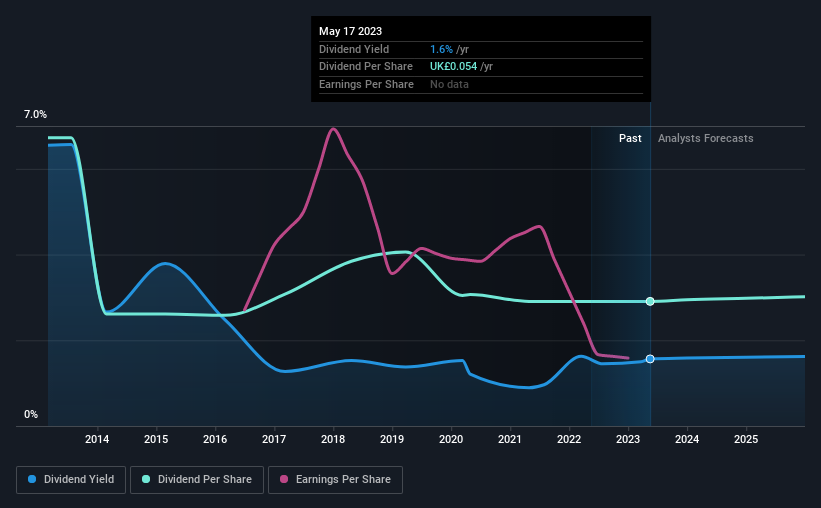Select the teal dividend-per-share data point marker
The width and height of the screenshot is (821, 508).
[650, 301]
